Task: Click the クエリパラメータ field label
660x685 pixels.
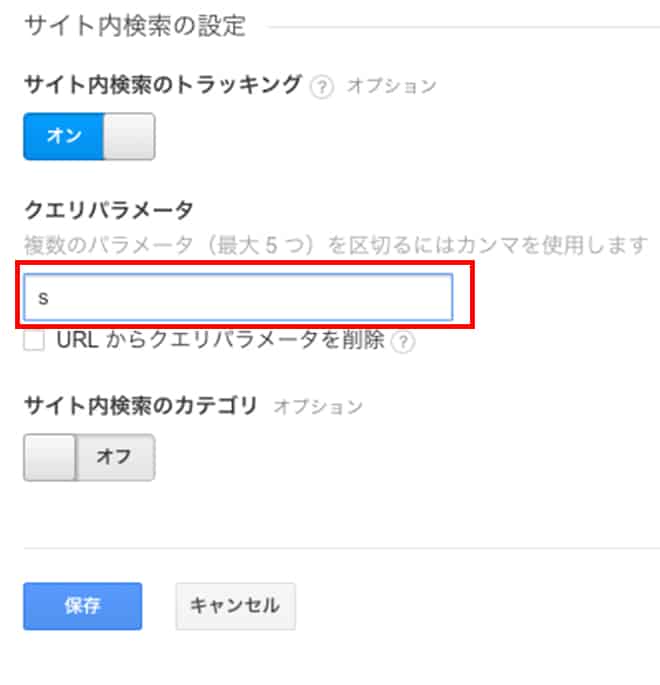Action: (x=108, y=210)
